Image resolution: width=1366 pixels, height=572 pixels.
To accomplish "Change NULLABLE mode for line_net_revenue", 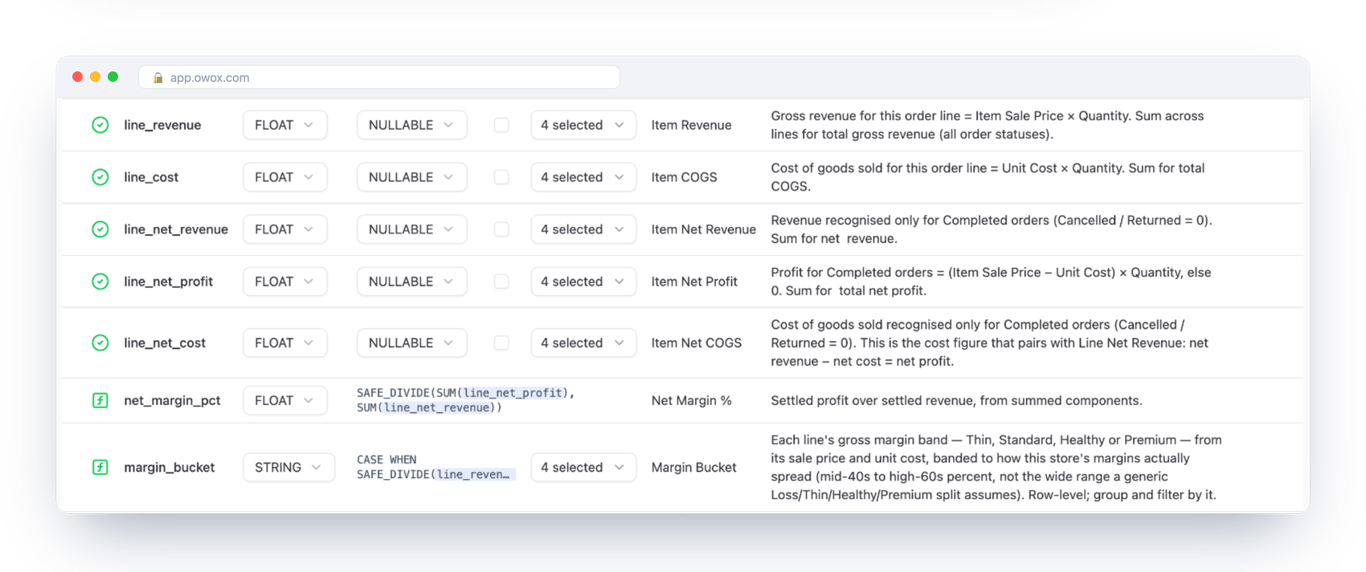I will click(x=412, y=229).
